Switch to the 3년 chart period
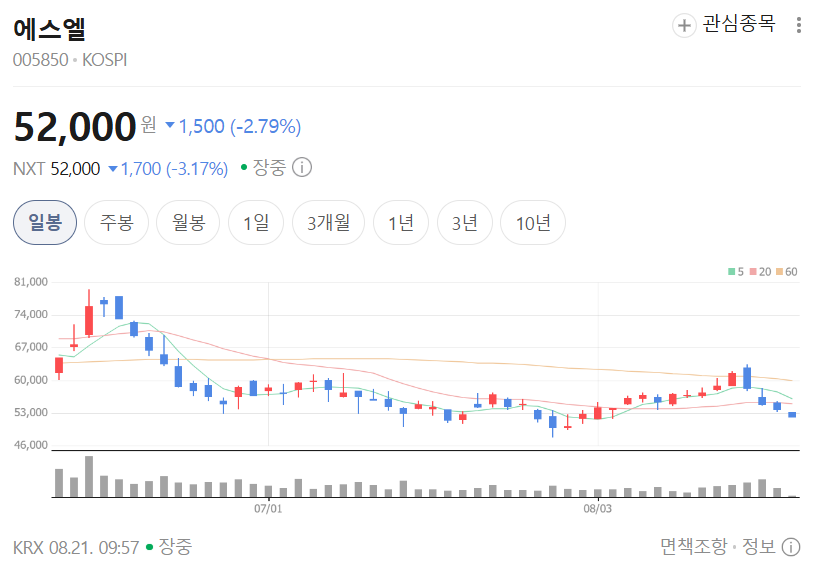 click(x=464, y=223)
